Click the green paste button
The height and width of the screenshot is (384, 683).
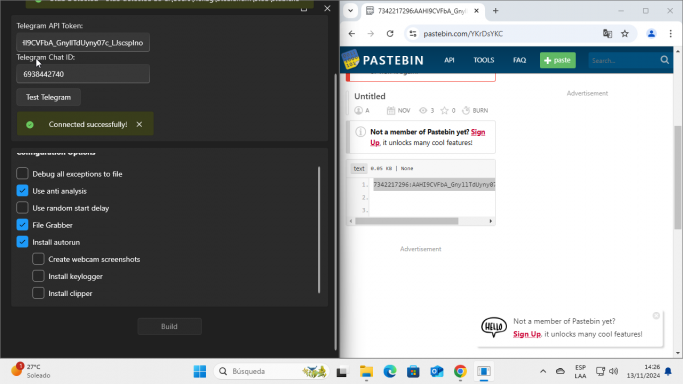pyautogui.click(x=558, y=60)
